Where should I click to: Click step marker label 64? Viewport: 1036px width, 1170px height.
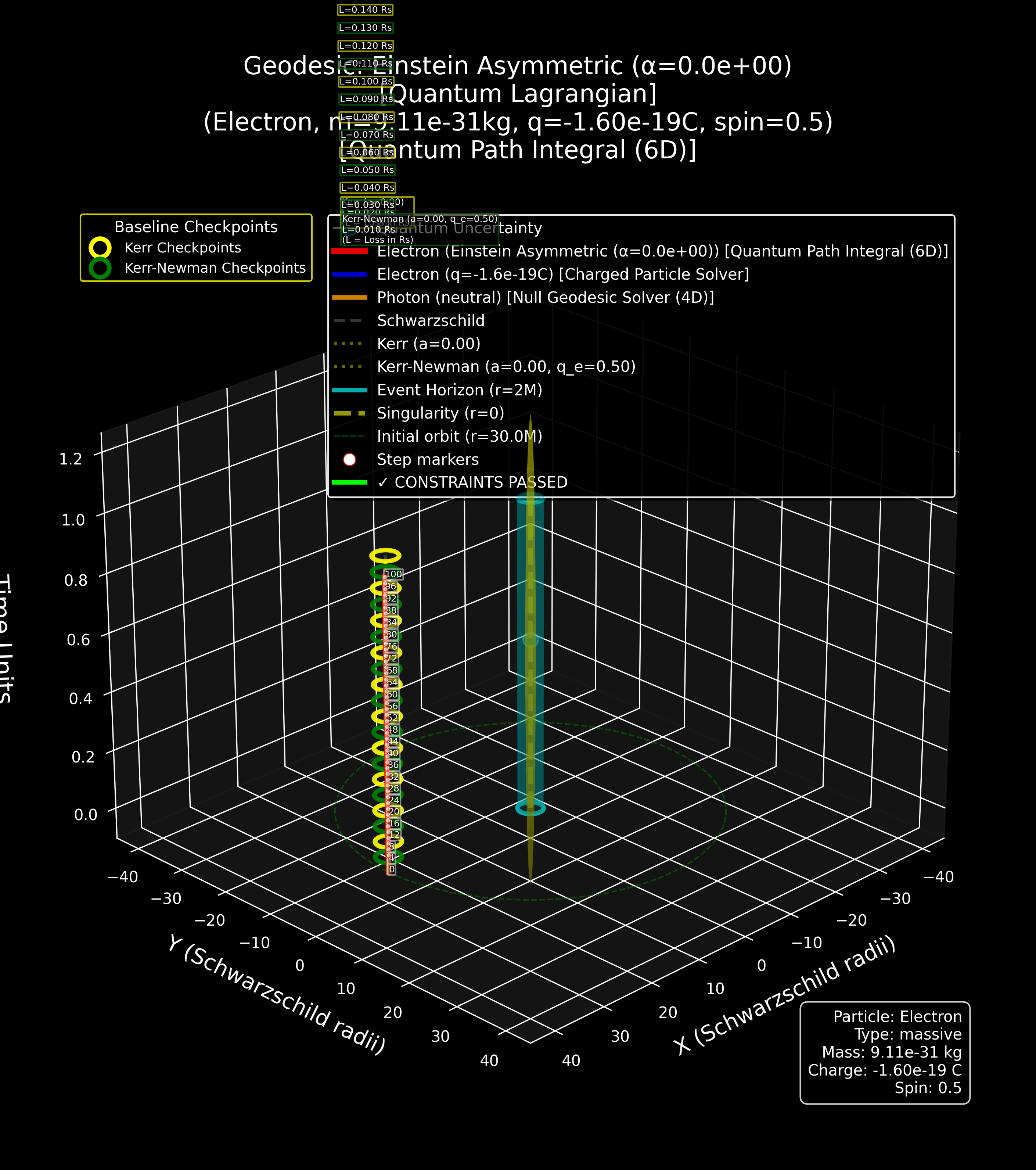tap(392, 682)
